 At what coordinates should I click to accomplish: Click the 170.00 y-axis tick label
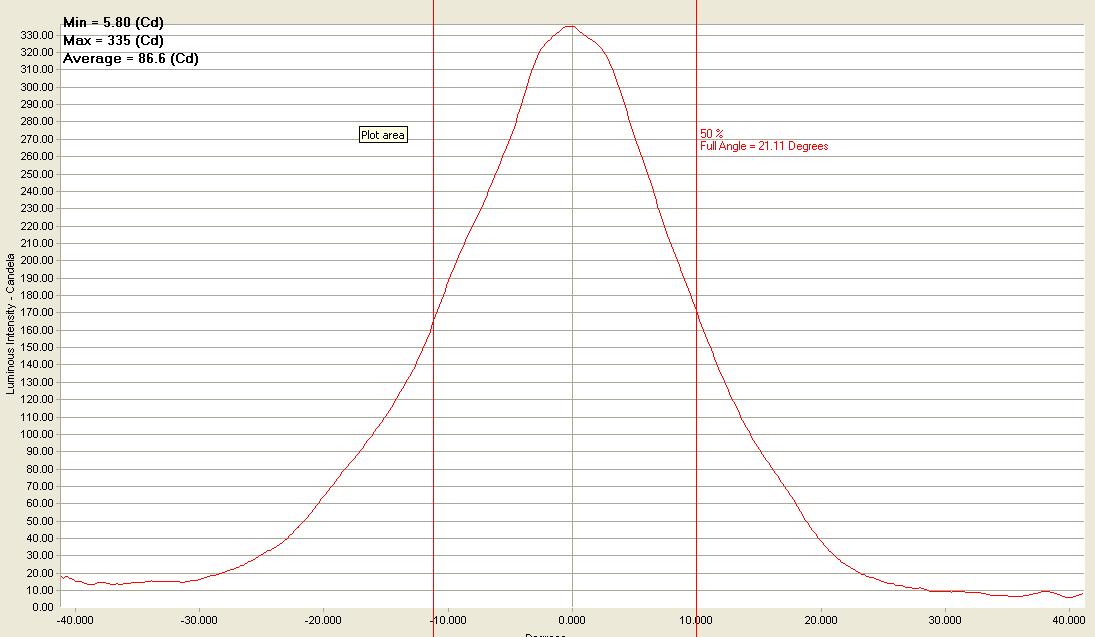36,313
